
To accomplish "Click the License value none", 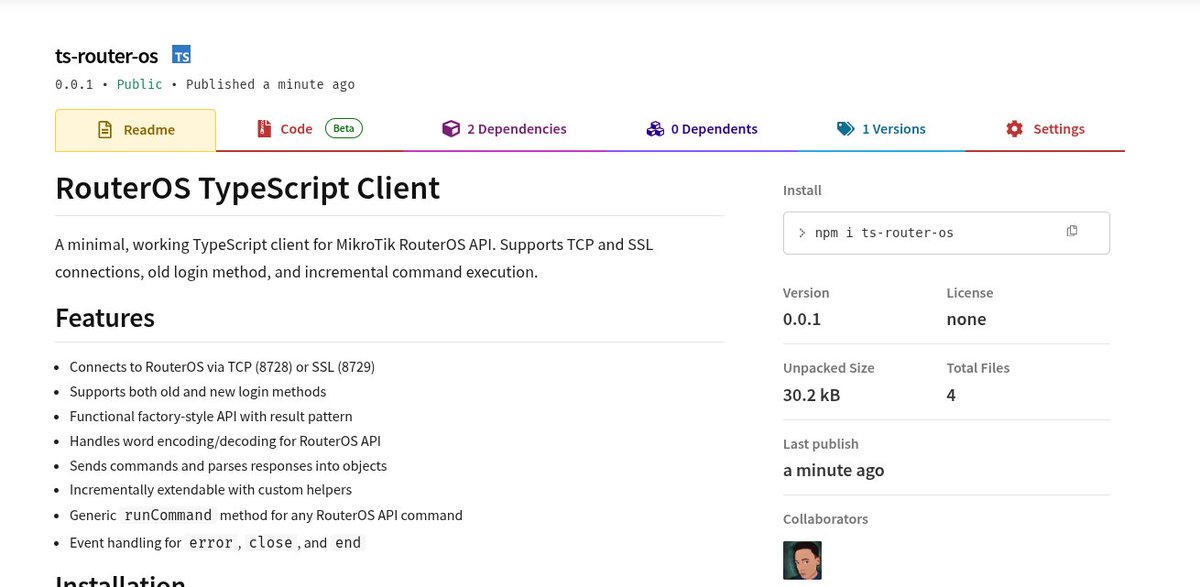I will pyautogui.click(x=966, y=319).
